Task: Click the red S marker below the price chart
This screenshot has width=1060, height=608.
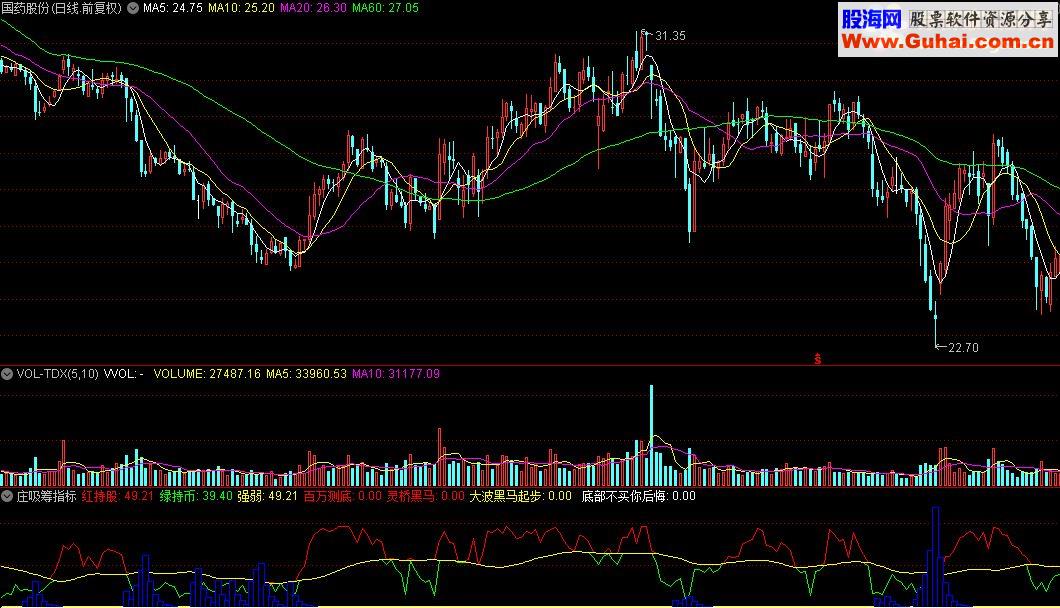Action: [x=817, y=358]
